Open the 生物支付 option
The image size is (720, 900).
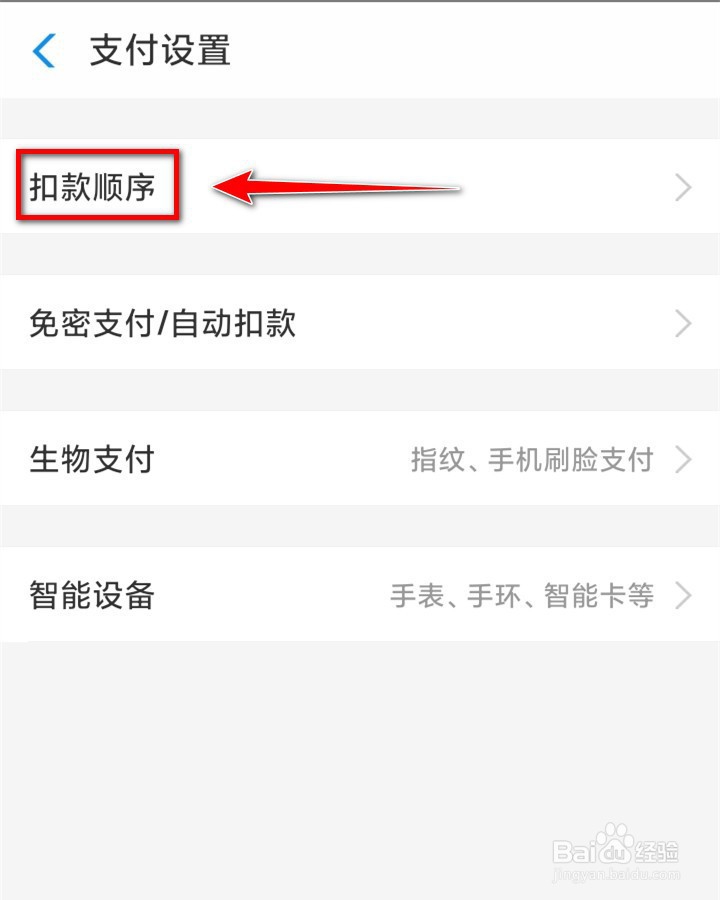(x=360, y=458)
